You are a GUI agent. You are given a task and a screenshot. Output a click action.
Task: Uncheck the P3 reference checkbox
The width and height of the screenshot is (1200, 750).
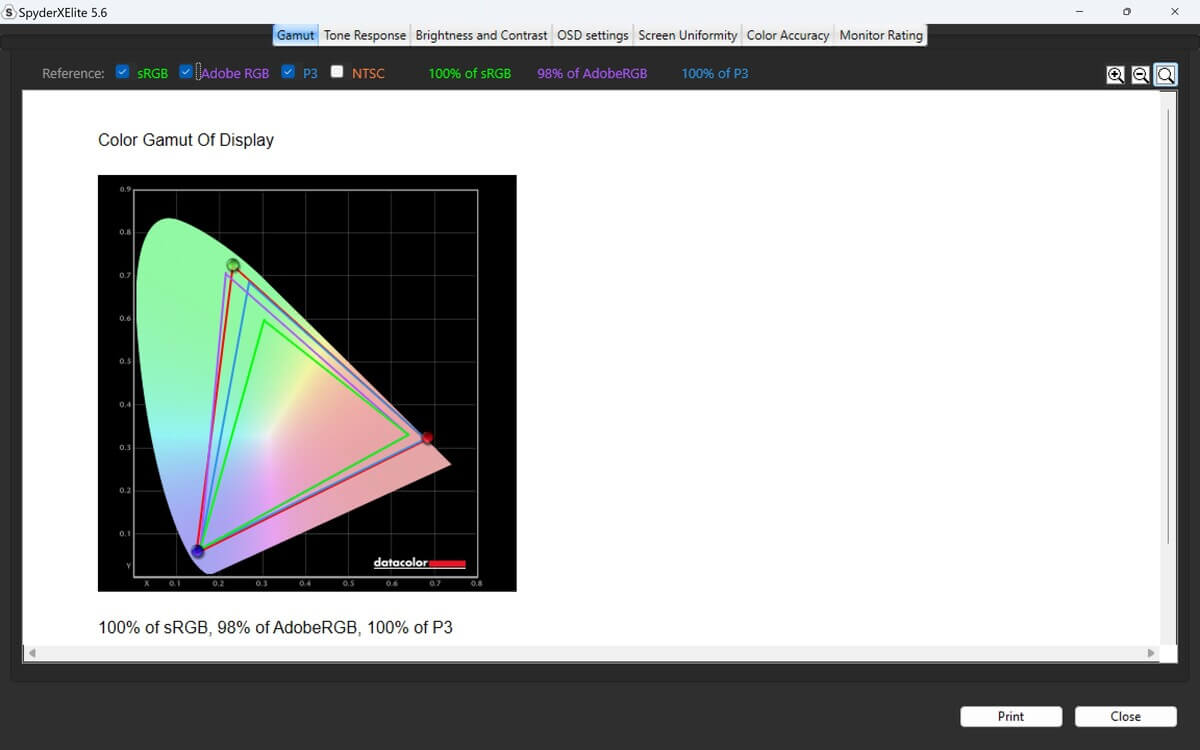coord(288,72)
